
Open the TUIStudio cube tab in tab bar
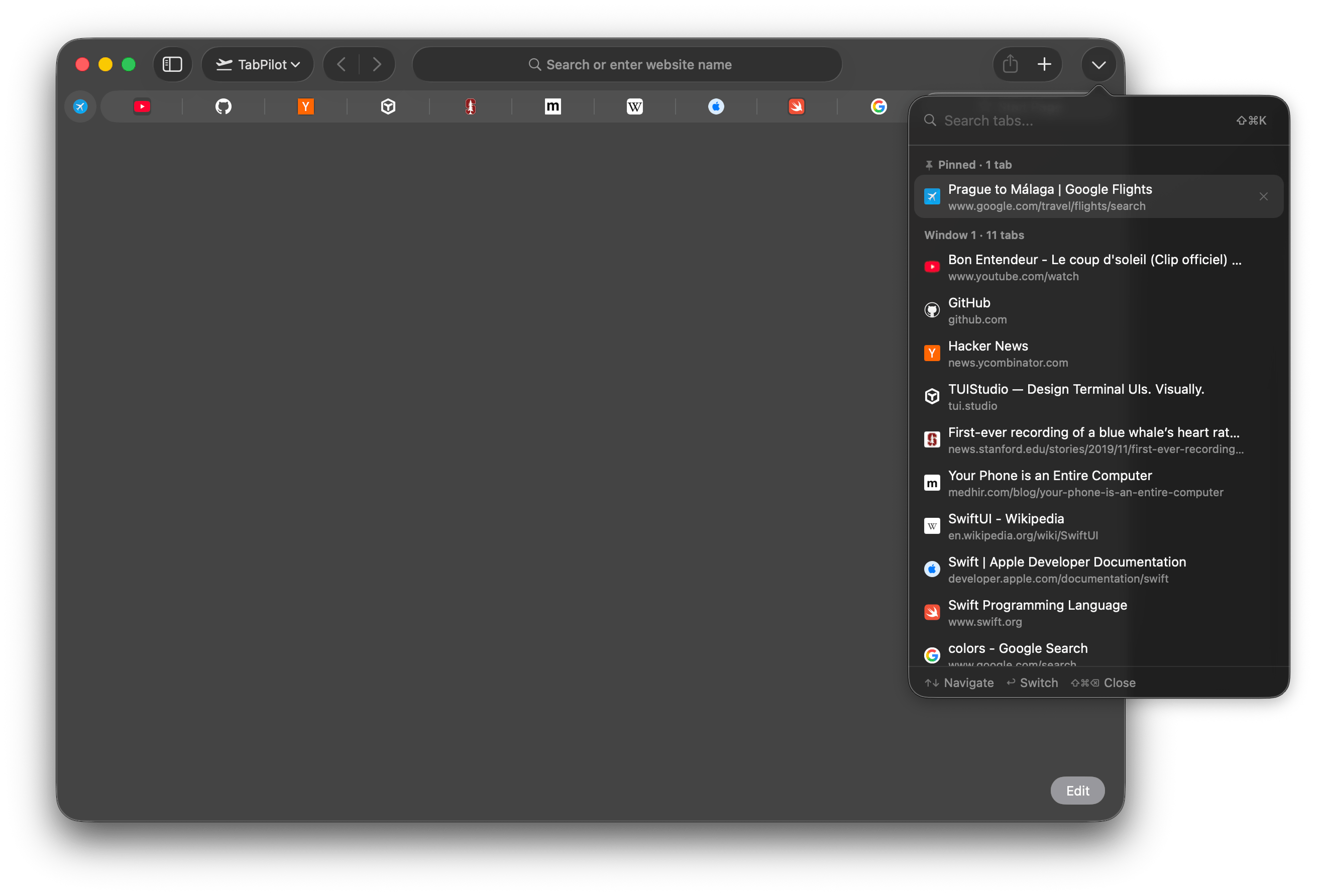388,106
